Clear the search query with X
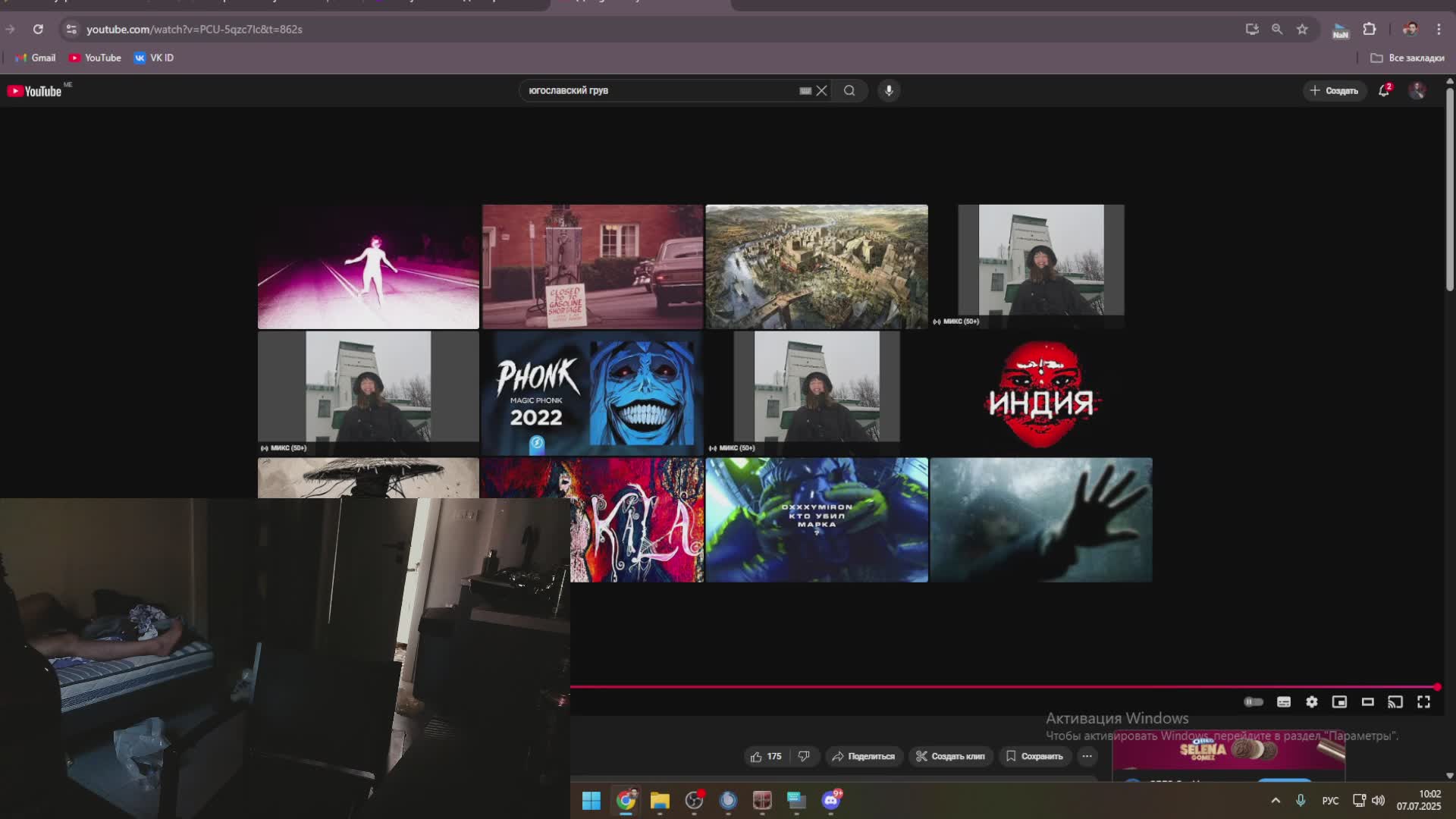This screenshot has width=1456, height=819. click(x=821, y=90)
